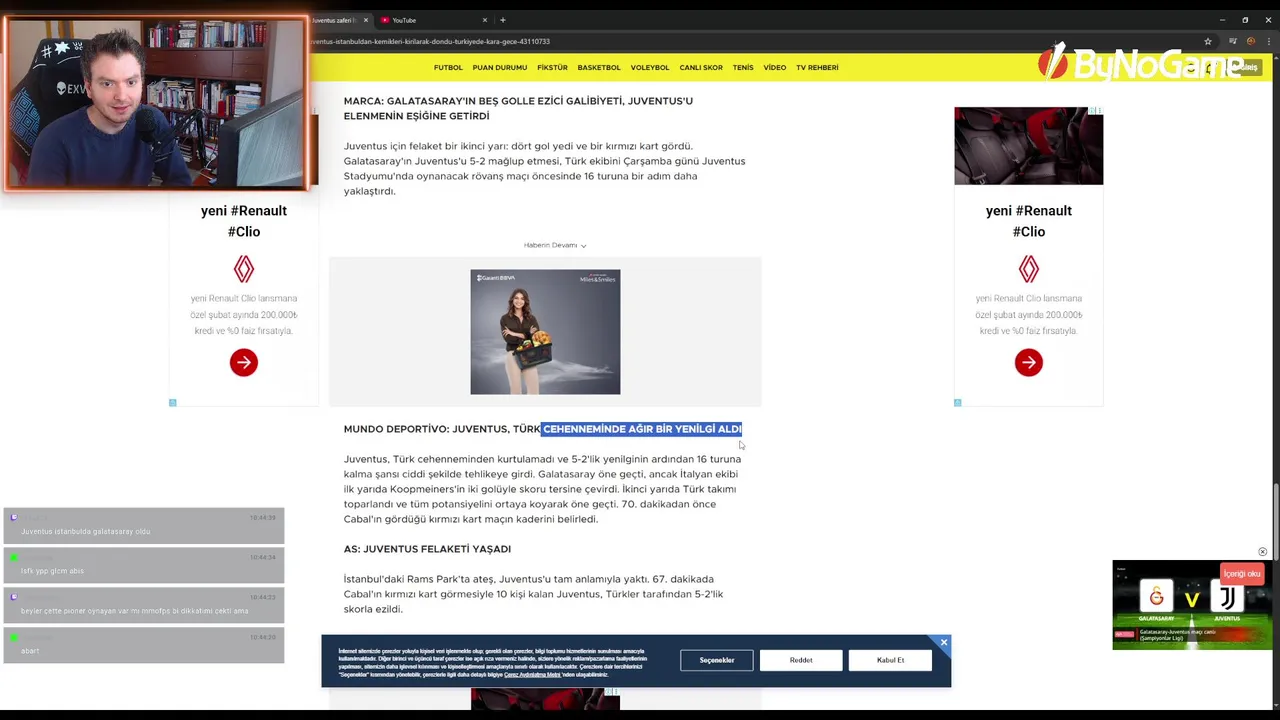1280x720 pixels.
Task: Click the MARCA: GALATASARAY'IN BEŞ GOLLE headline
Action: coord(518,108)
